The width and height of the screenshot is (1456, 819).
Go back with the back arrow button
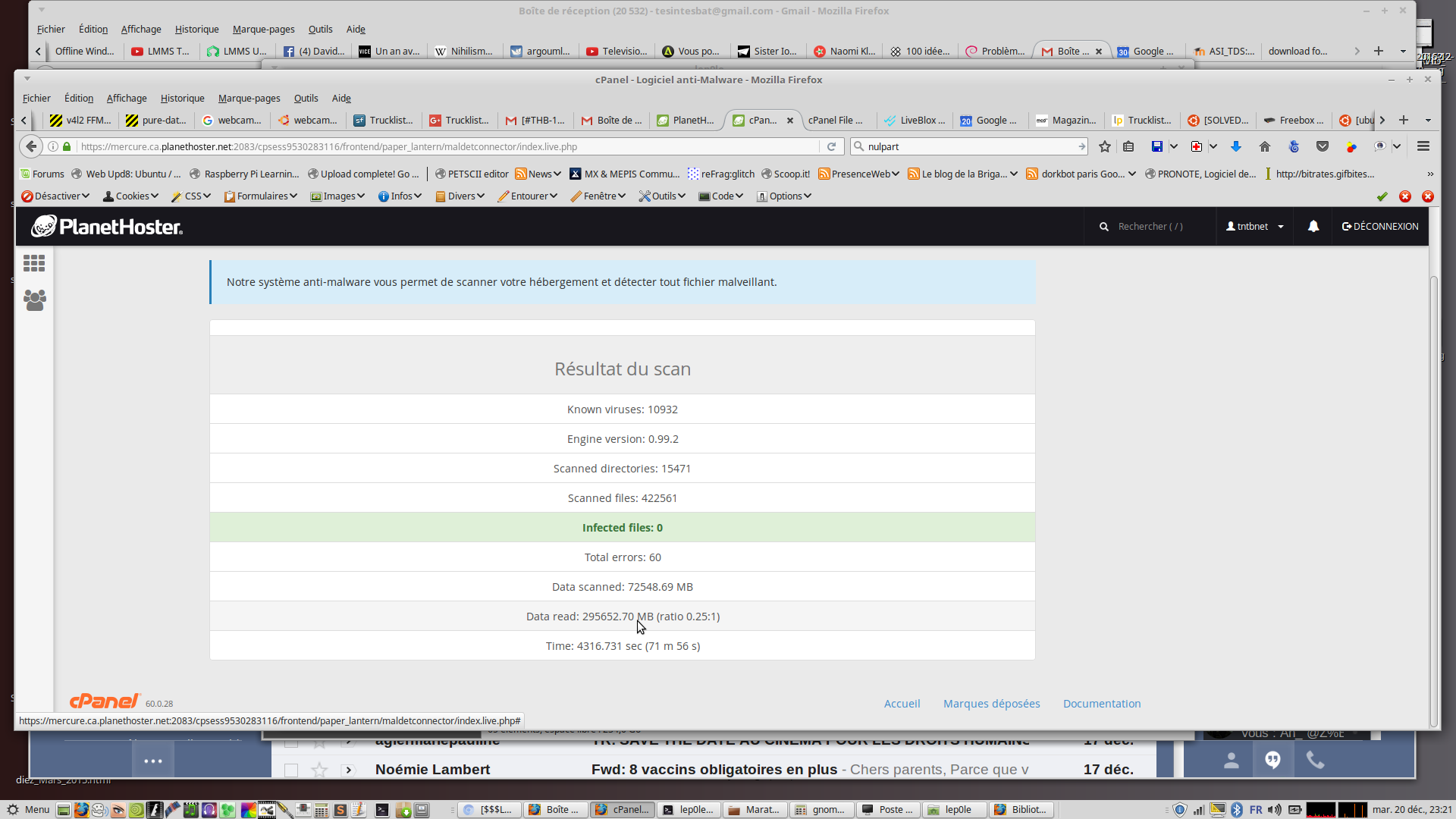31,146
